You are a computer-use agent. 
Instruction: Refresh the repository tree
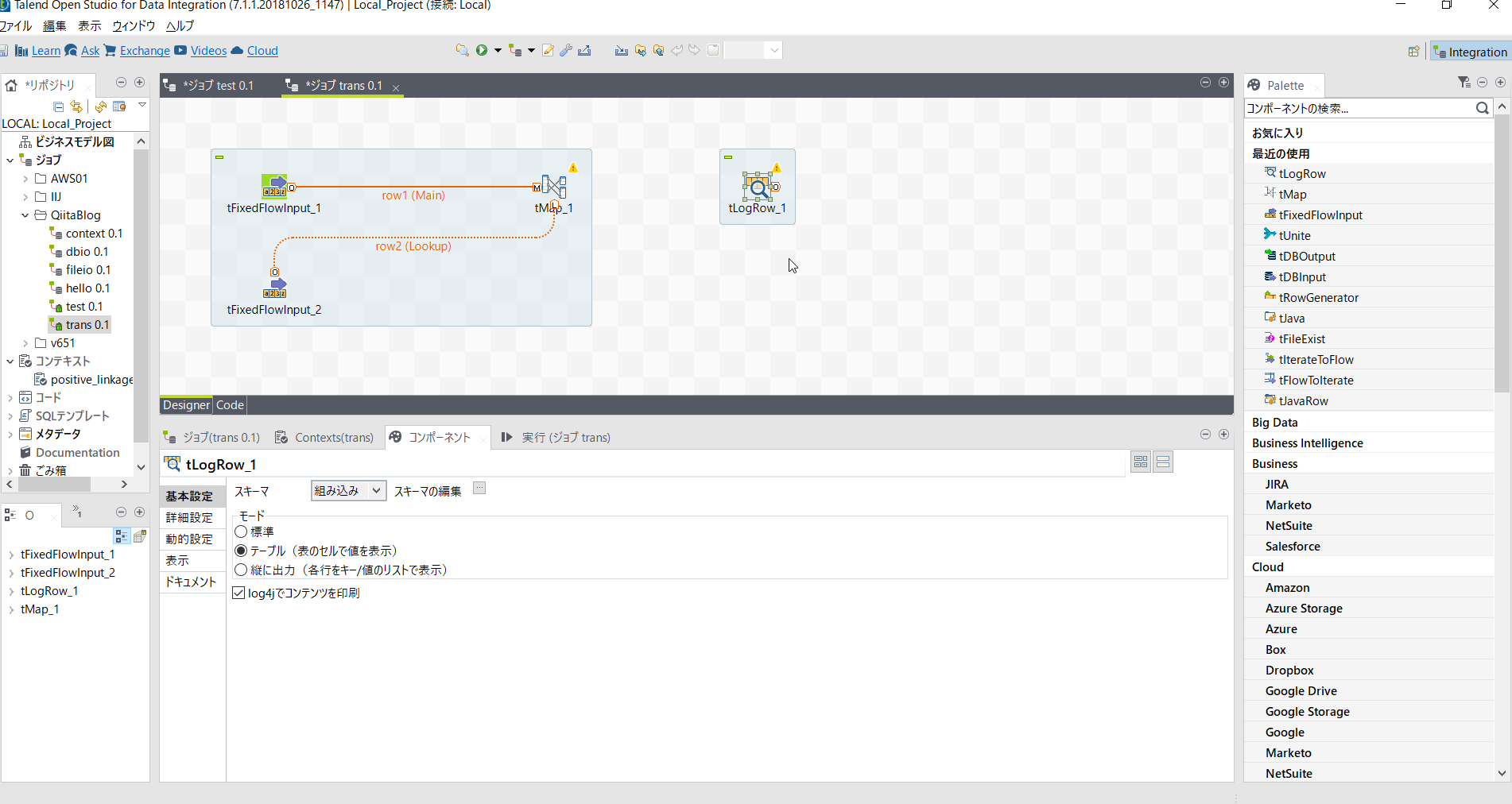[x=101, y=106]
